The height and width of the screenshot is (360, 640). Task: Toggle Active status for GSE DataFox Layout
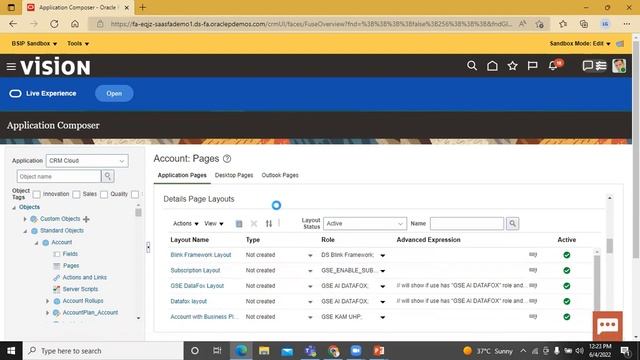click(x=567, y=286)
